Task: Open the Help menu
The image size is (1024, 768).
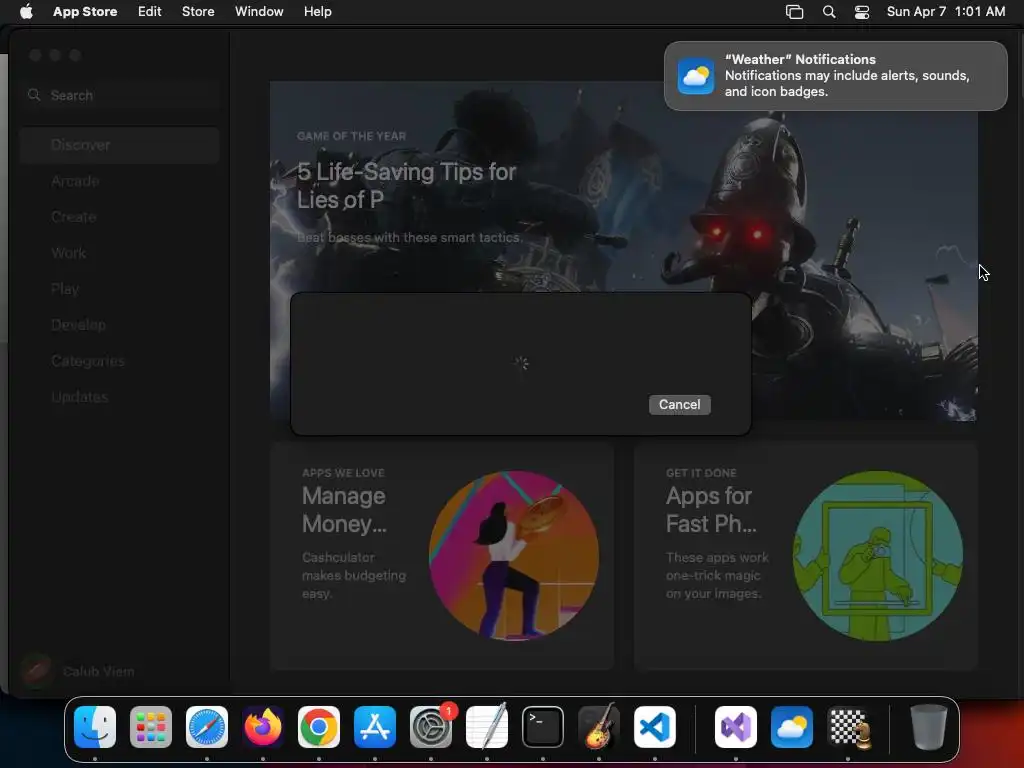Action: click(x=317, y=11)
